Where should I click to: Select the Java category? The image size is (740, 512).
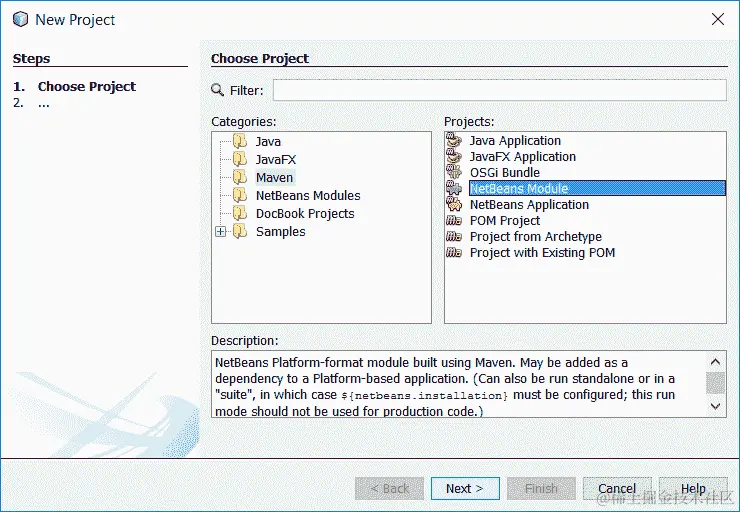[x=268, y=142]
